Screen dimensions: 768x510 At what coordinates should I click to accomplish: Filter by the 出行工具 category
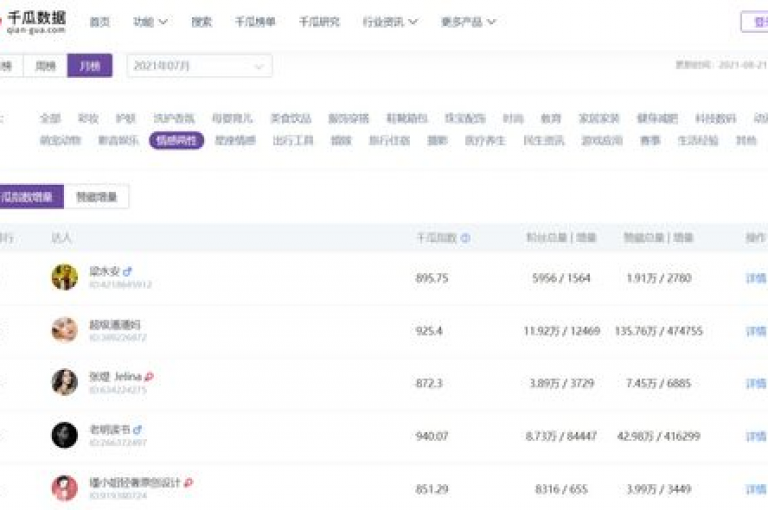click(293, 141)
